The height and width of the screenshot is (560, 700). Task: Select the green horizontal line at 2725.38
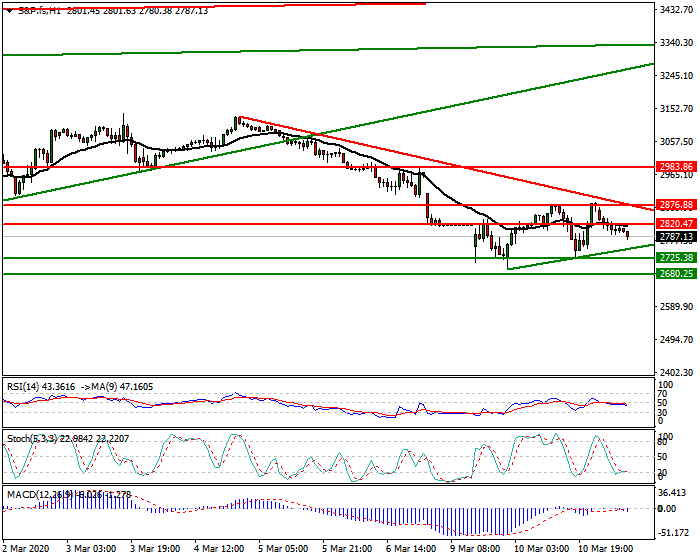point(328,258)
